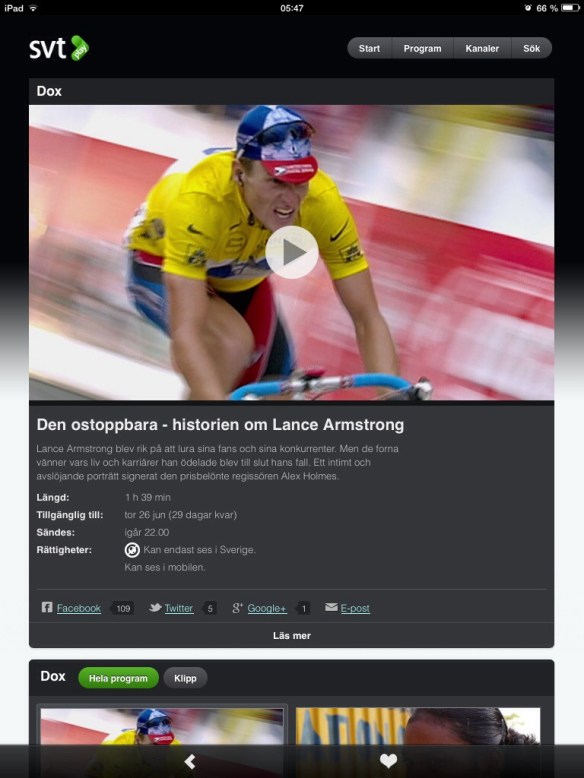Open the Start menu item

tap(369, 48)
